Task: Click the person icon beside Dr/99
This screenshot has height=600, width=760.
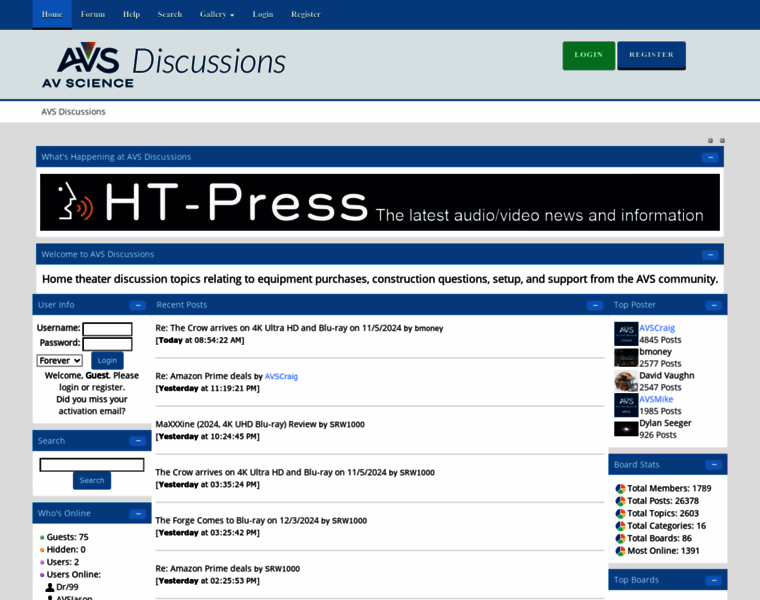Action: [49, 587]
